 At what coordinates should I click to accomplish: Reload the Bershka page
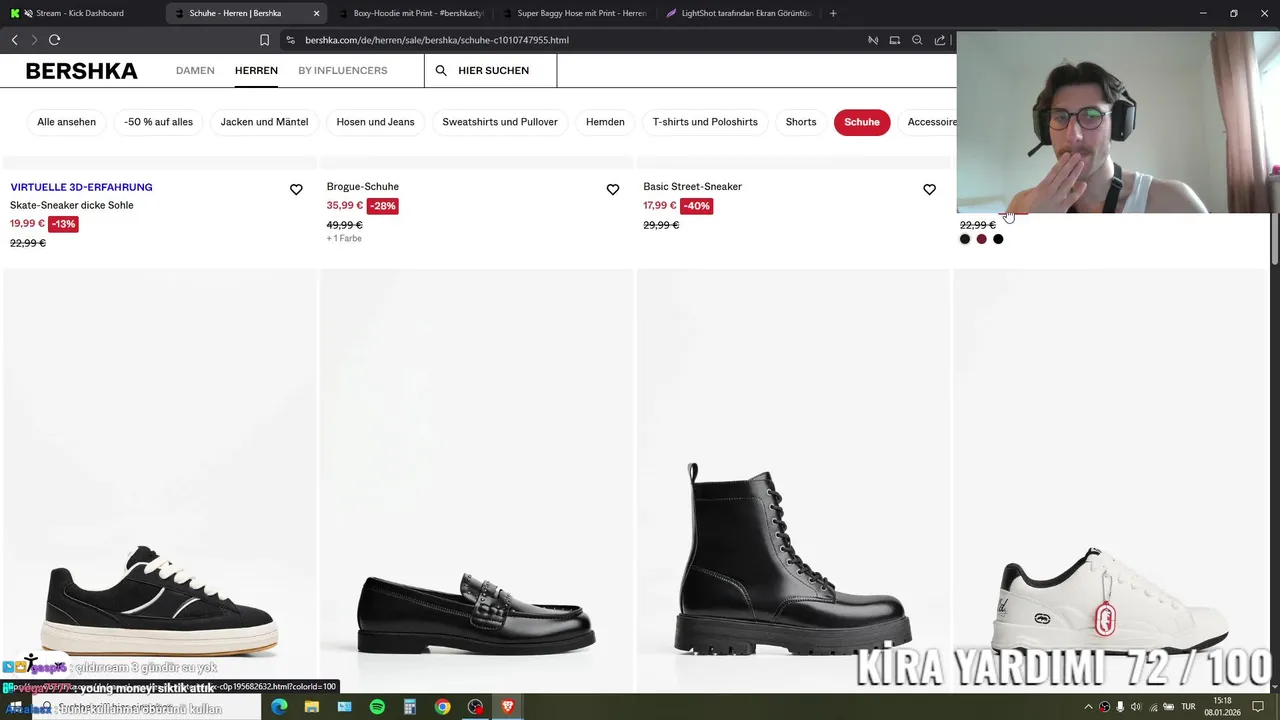54,40
